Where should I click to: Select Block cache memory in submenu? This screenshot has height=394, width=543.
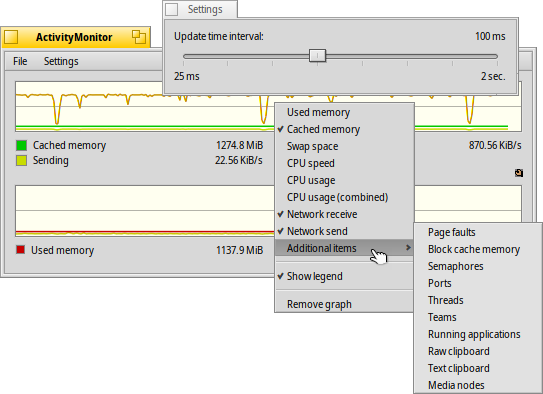[x=478, y=249]
